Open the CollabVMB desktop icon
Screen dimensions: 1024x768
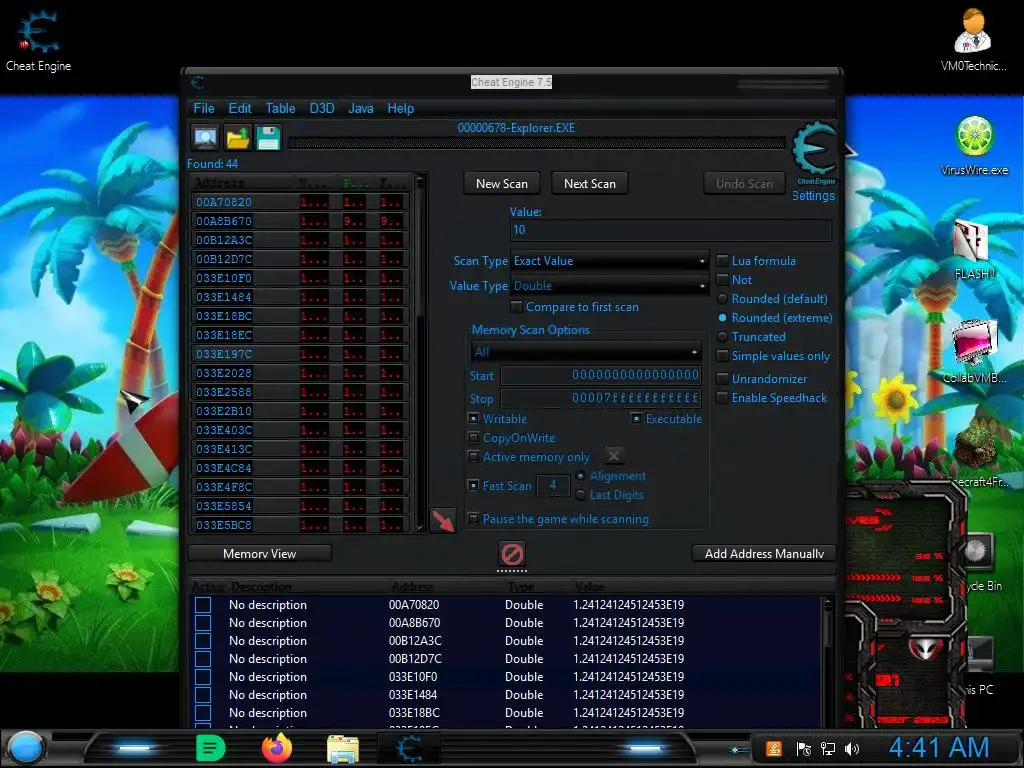click(x=974, y=351)
